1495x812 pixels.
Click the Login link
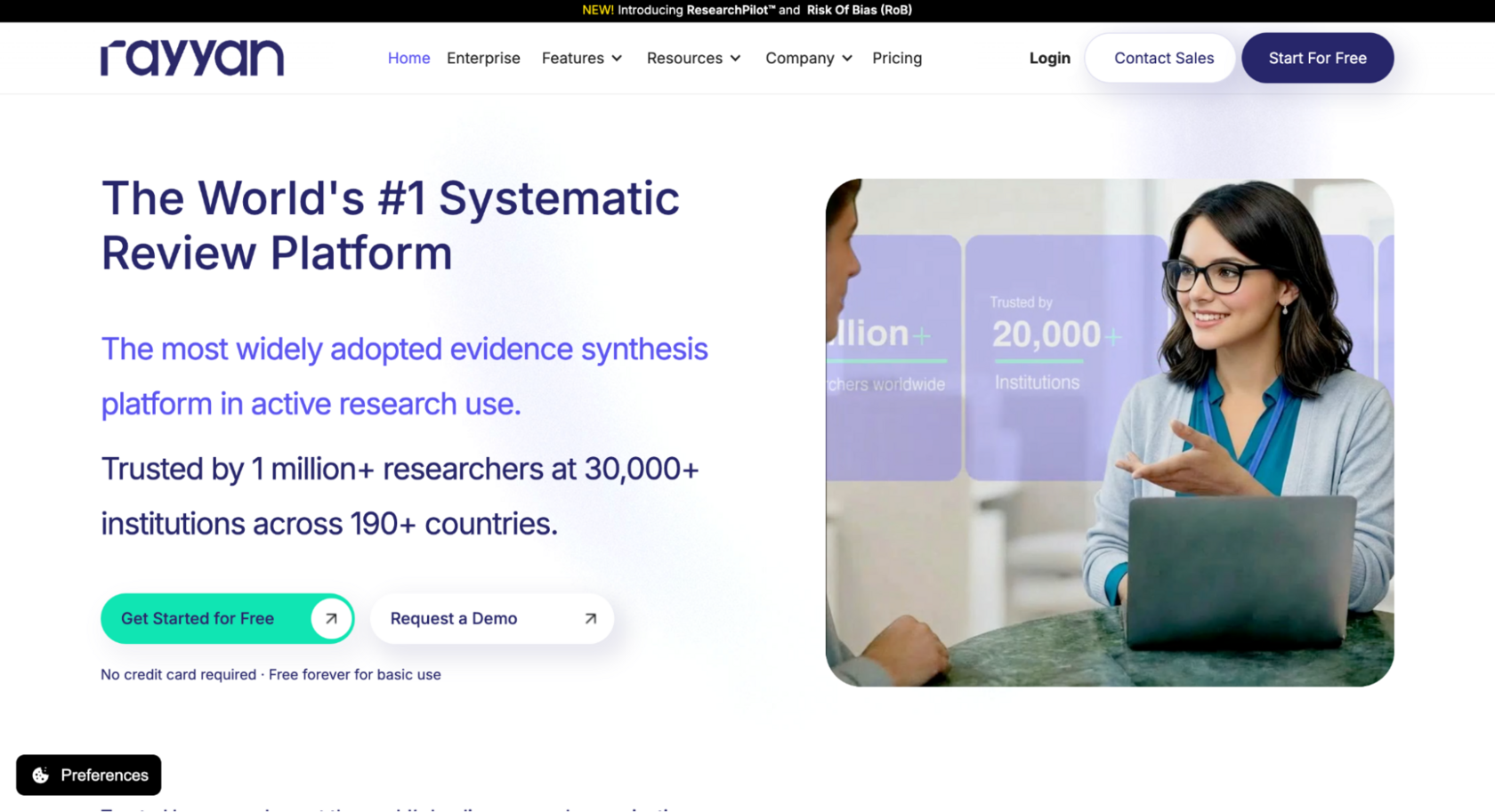1049,58
